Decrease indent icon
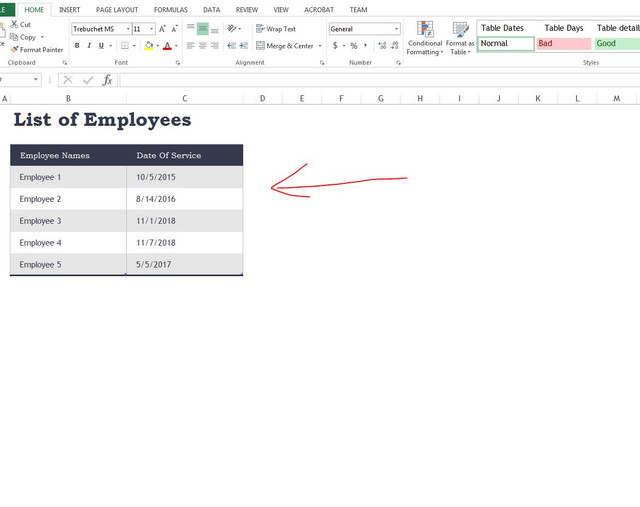Screen dimensions: 640x507 pyautogui.click(x=231, y=46)
